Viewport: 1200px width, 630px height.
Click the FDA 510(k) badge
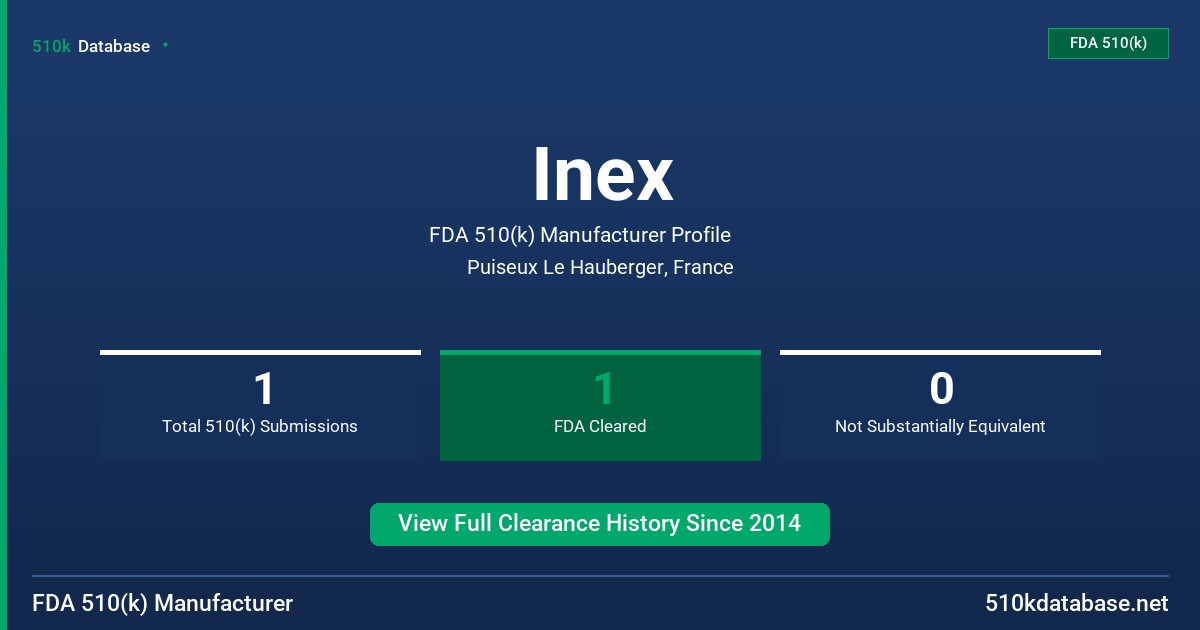[x=1108, y=43]
